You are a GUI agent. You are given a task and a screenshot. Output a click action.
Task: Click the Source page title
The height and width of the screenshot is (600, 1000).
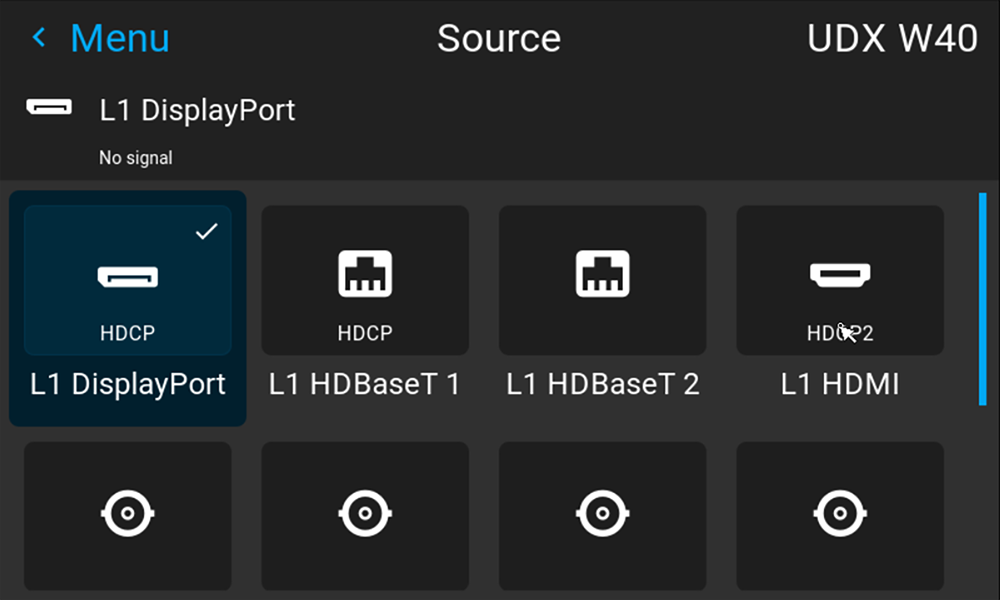tap(499, 38)
